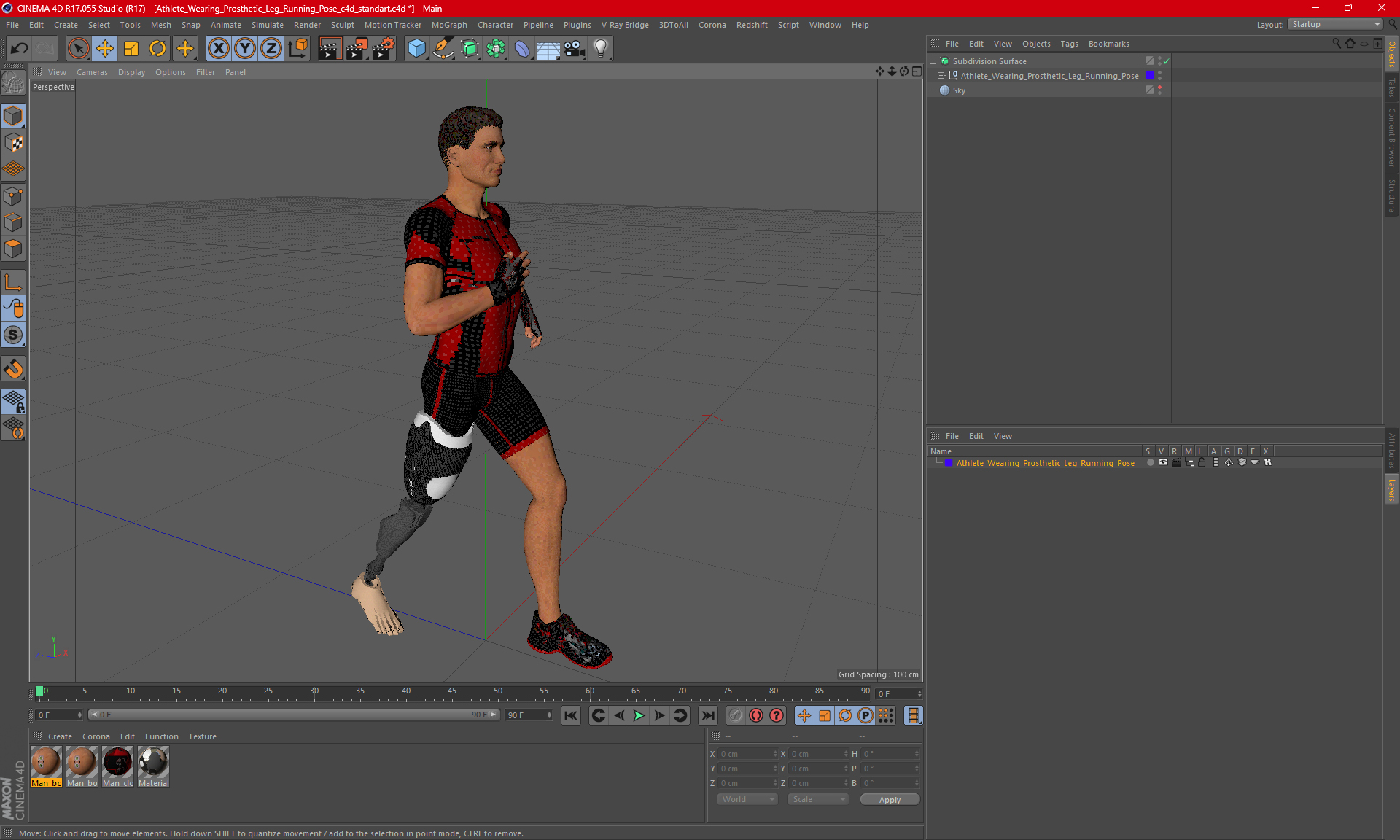Open the Bend deformer icon
The image size is (1400, 840).
pyautogui.click(x=522, y=48)
